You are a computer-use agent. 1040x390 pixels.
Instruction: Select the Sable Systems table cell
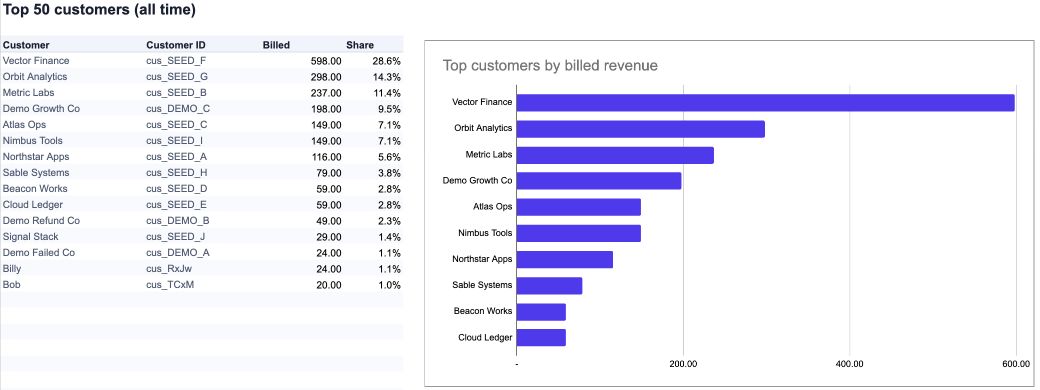tap(35, 172)
